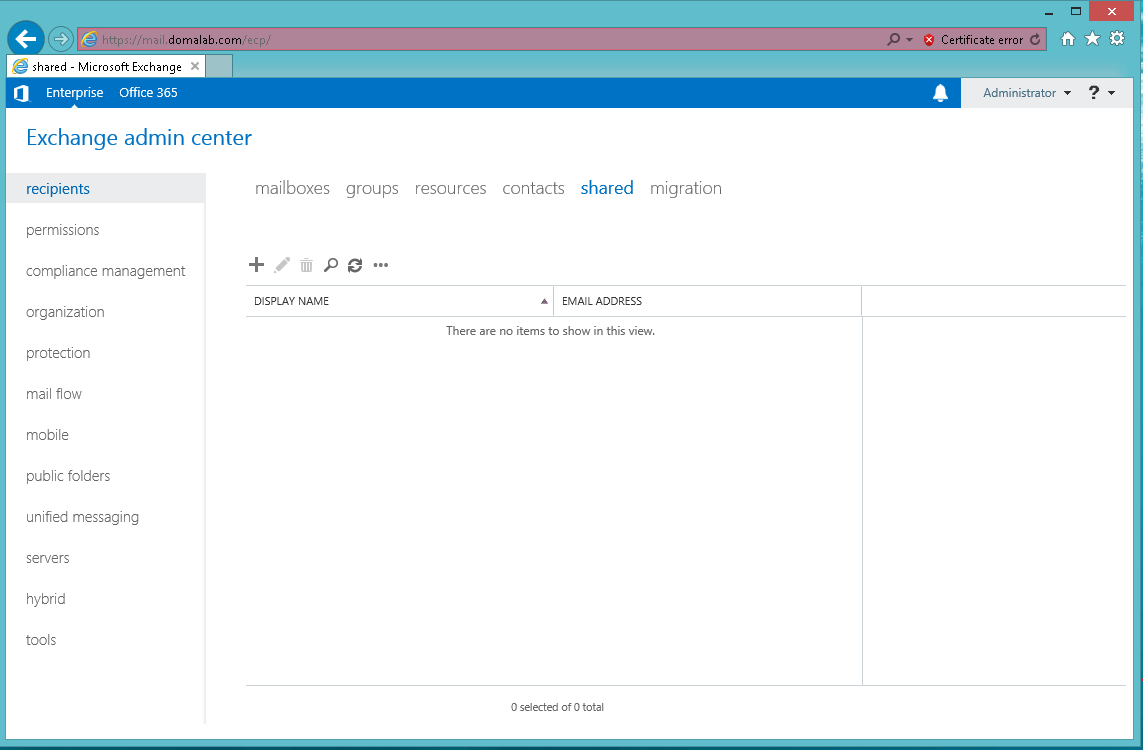Image resolution: width=1143 pixels, height=750 pixels.
Task: Close the browser window
Action: 1112,12
